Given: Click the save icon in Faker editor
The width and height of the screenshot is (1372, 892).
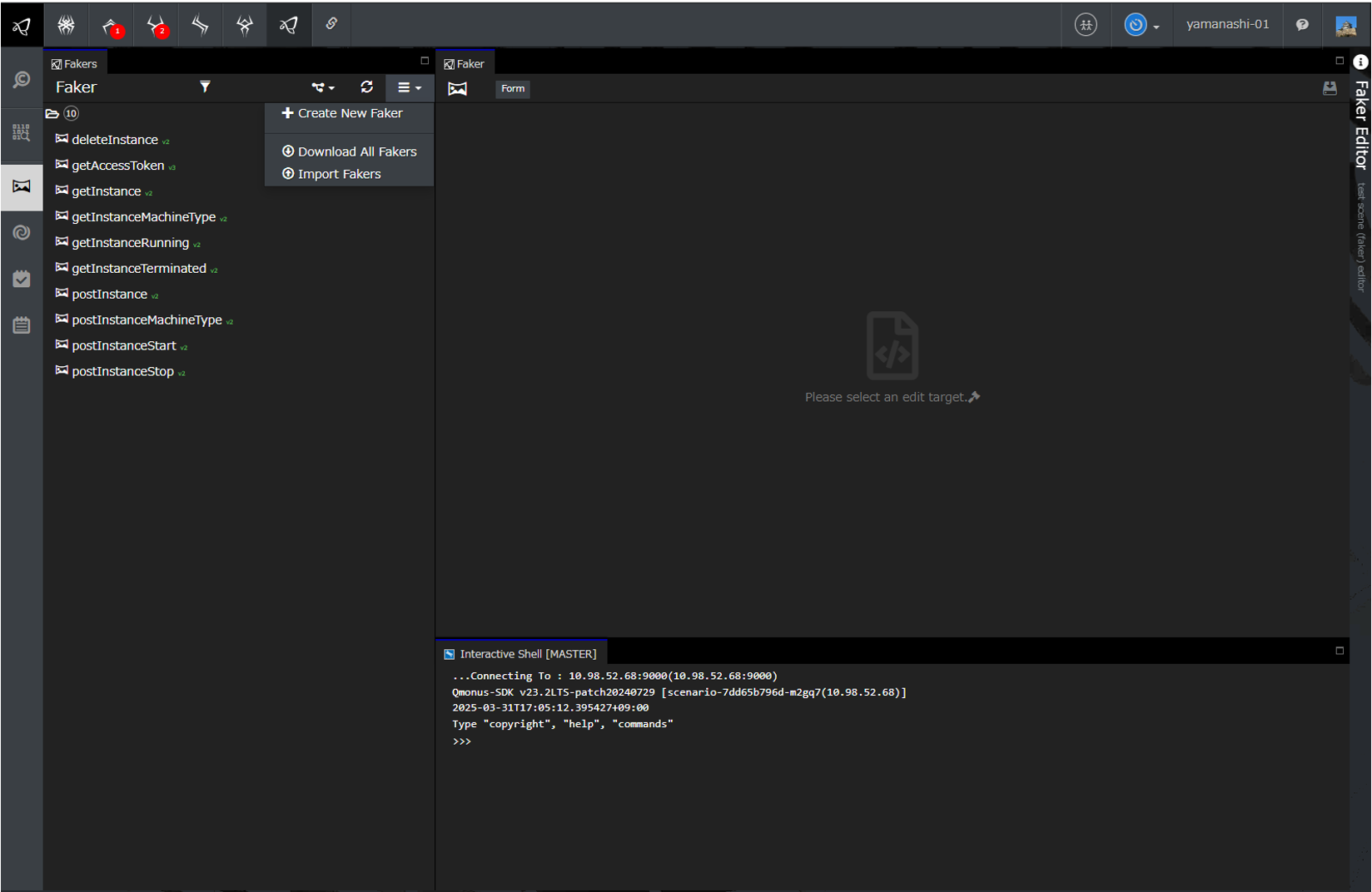Looking at the screenshot, I should pyautogui.click(x=1330, y=88).
